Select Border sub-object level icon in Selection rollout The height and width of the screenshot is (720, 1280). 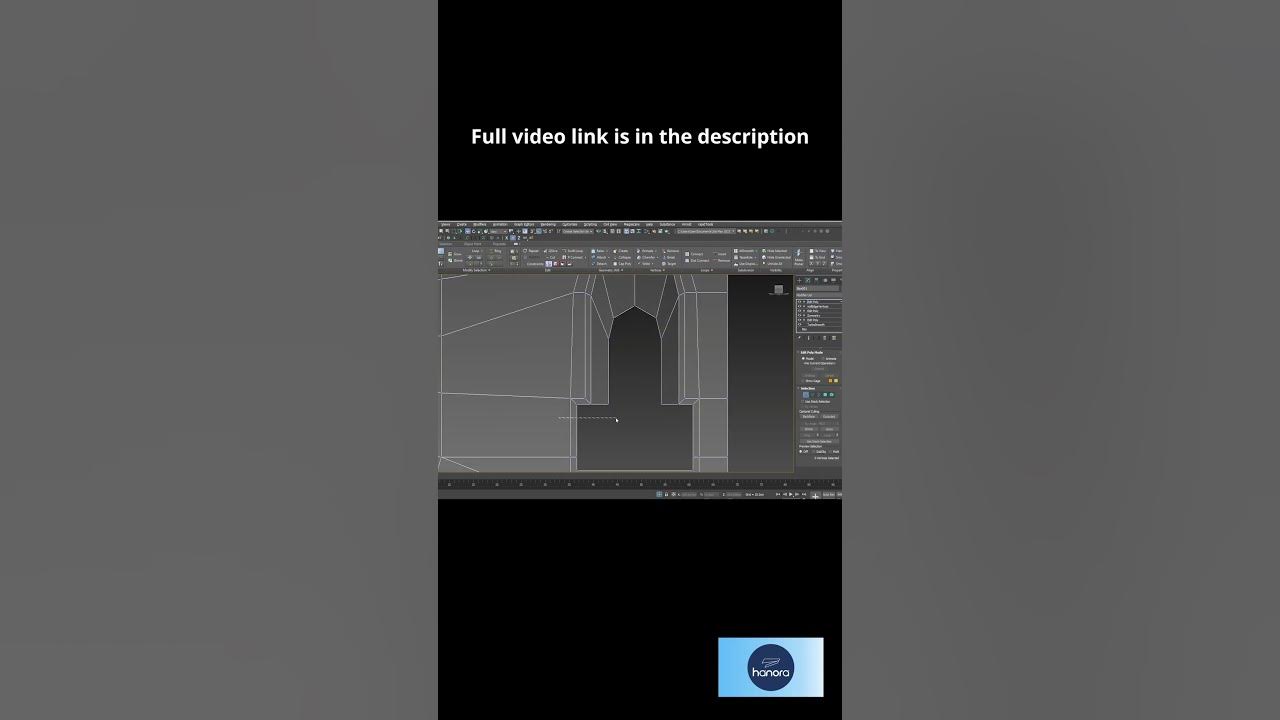818,395
